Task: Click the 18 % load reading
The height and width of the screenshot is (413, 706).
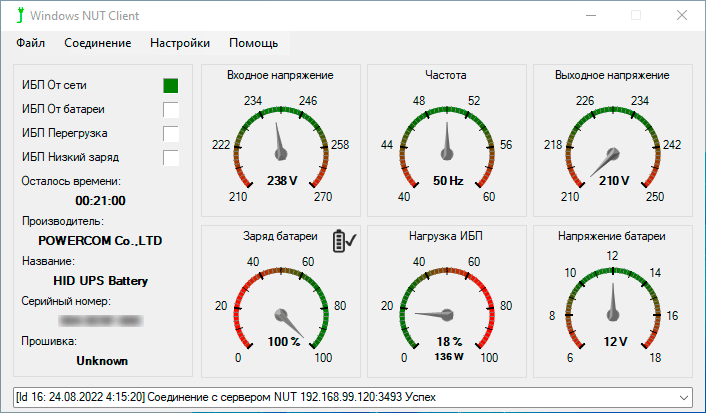Action: (x=449, y=342)
